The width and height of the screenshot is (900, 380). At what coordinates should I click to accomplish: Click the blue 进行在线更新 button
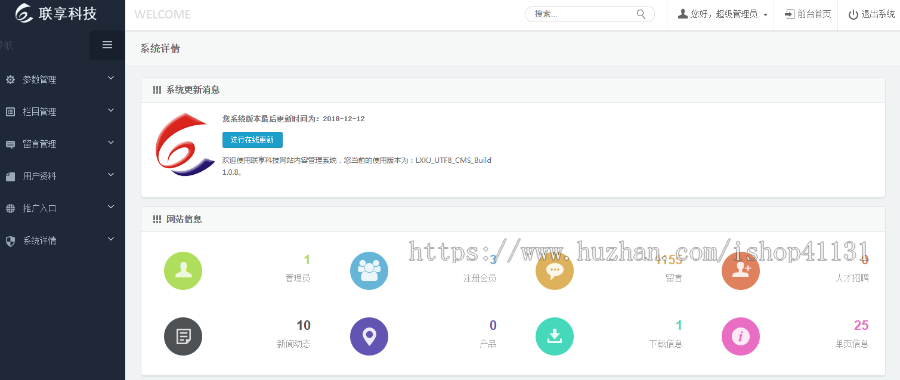pyautogui.click(x=253, y=140)
